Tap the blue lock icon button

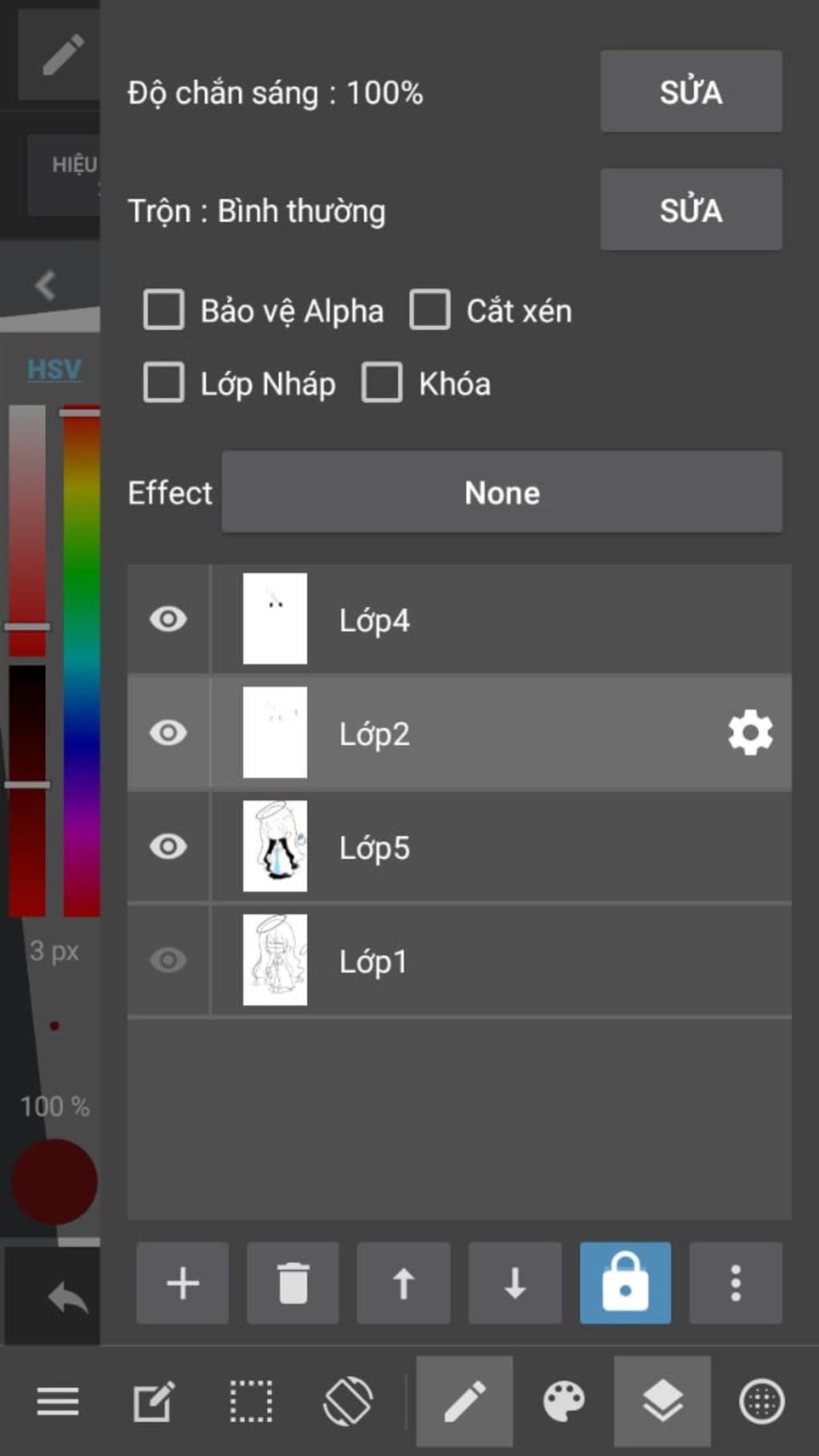point(625,1283)
